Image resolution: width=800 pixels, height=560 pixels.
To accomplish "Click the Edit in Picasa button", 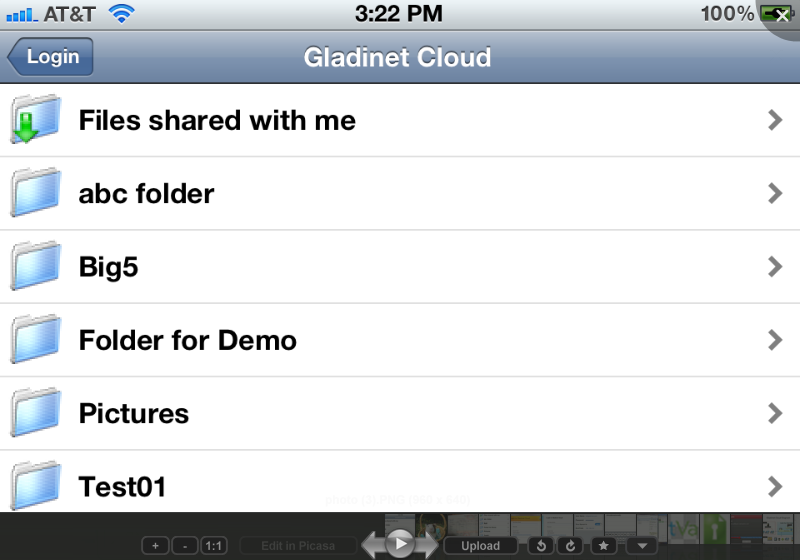I will pos(298,546).
